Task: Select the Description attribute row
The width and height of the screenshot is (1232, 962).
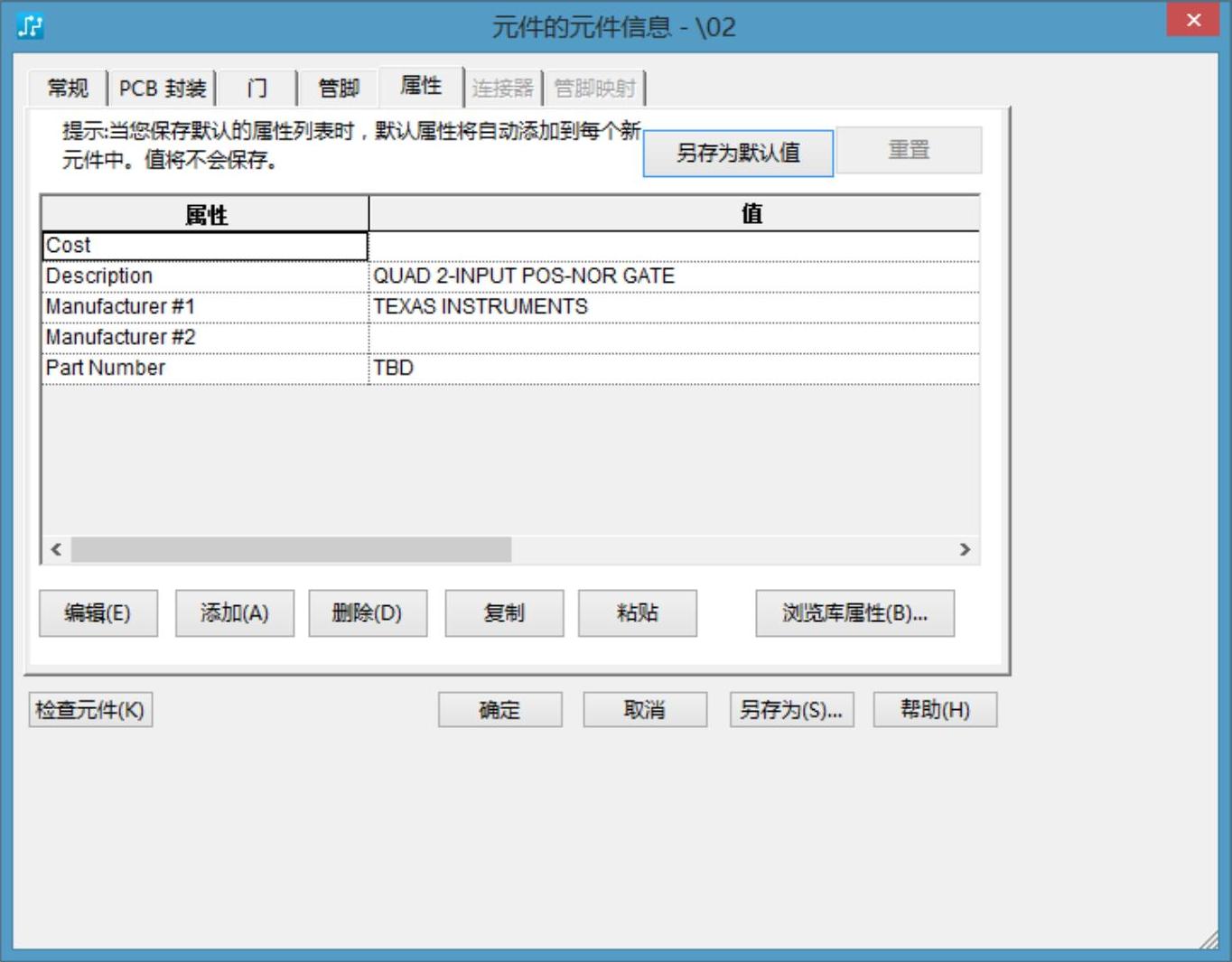Action: (205, 276)
